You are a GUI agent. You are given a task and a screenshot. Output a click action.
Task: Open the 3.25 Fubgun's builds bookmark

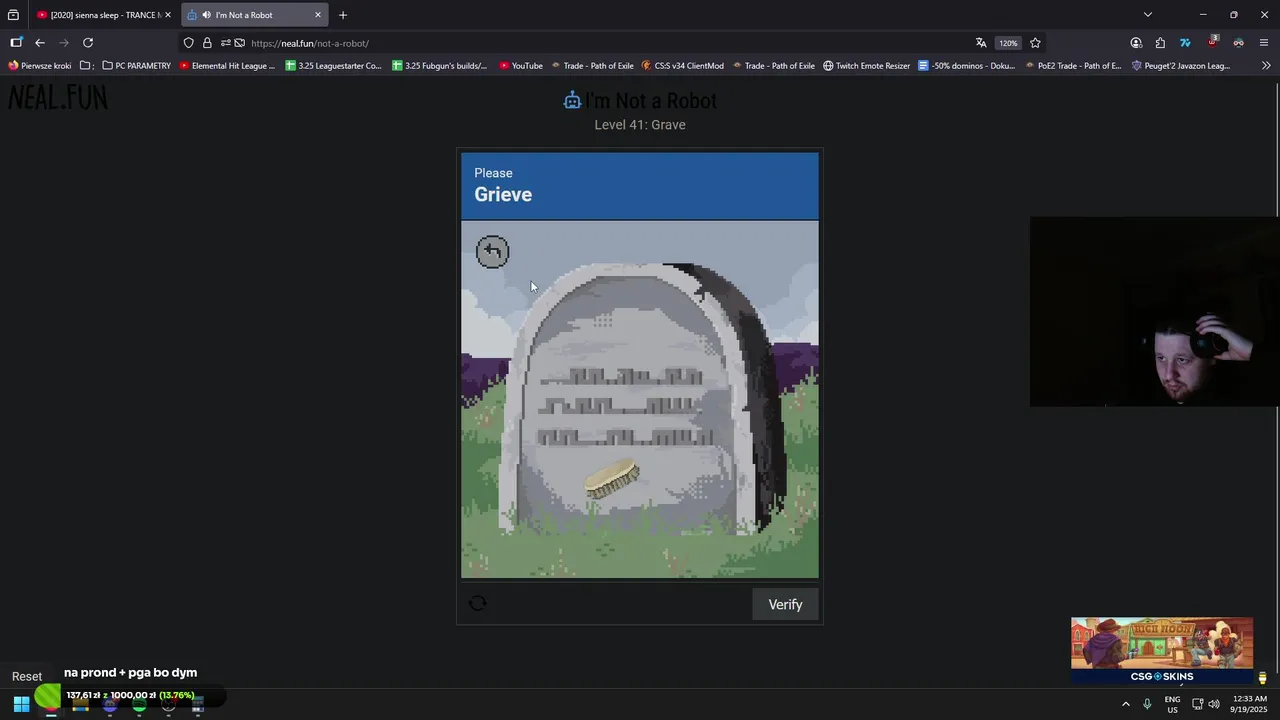[440, 66]
